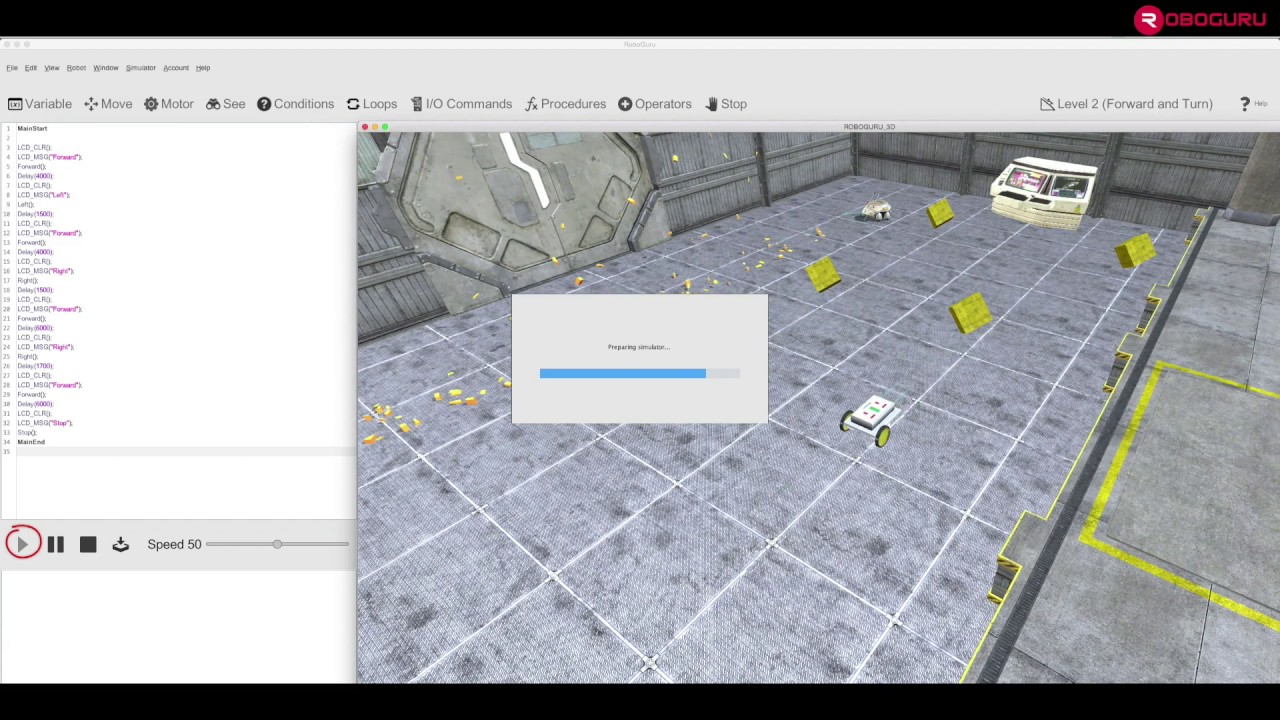Click the white robot in the 3D simulator
This screenshot has height=720, width=1280.
point(871,420)
